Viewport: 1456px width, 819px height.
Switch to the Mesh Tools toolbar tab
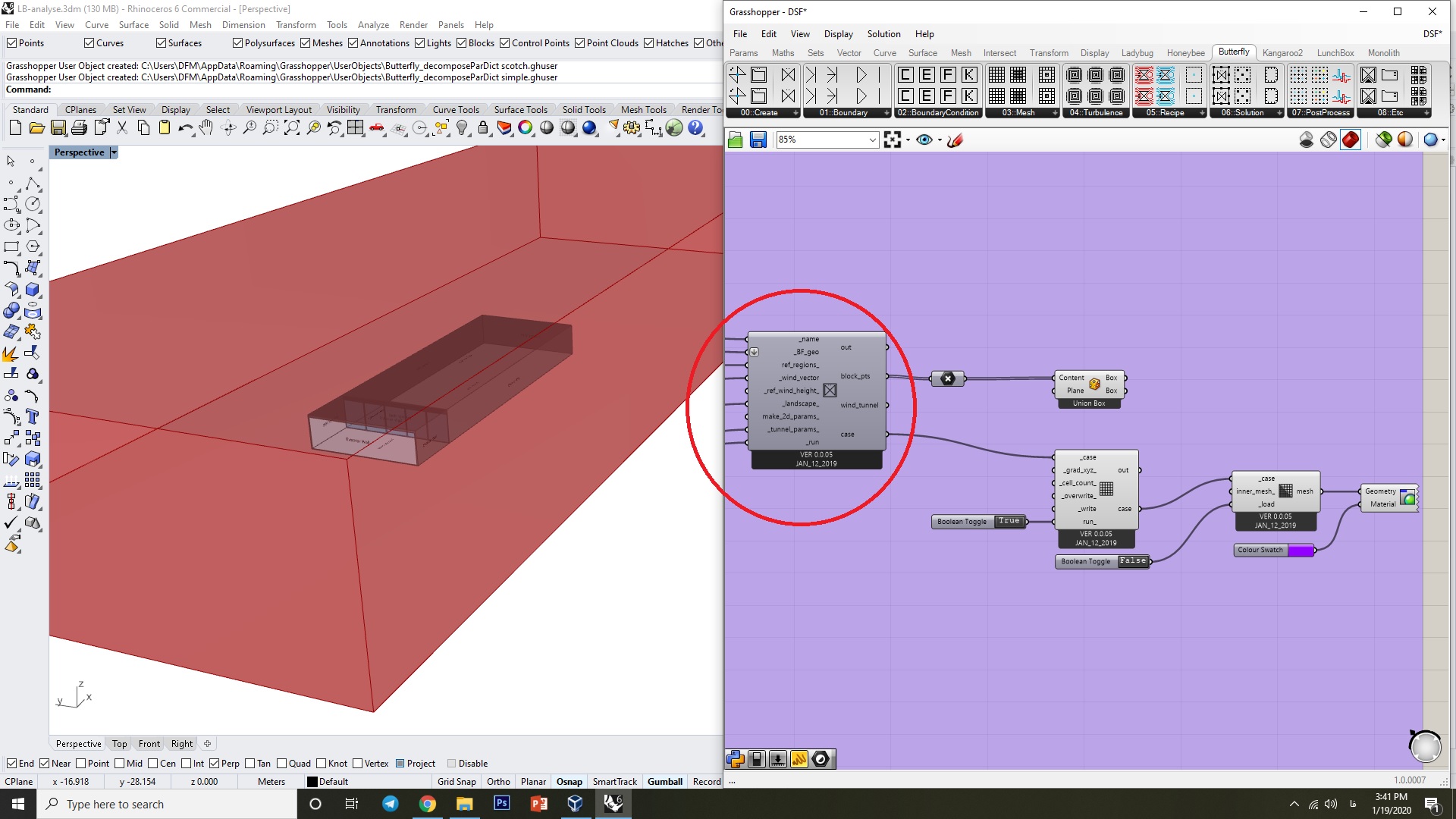tap(643, 110)
